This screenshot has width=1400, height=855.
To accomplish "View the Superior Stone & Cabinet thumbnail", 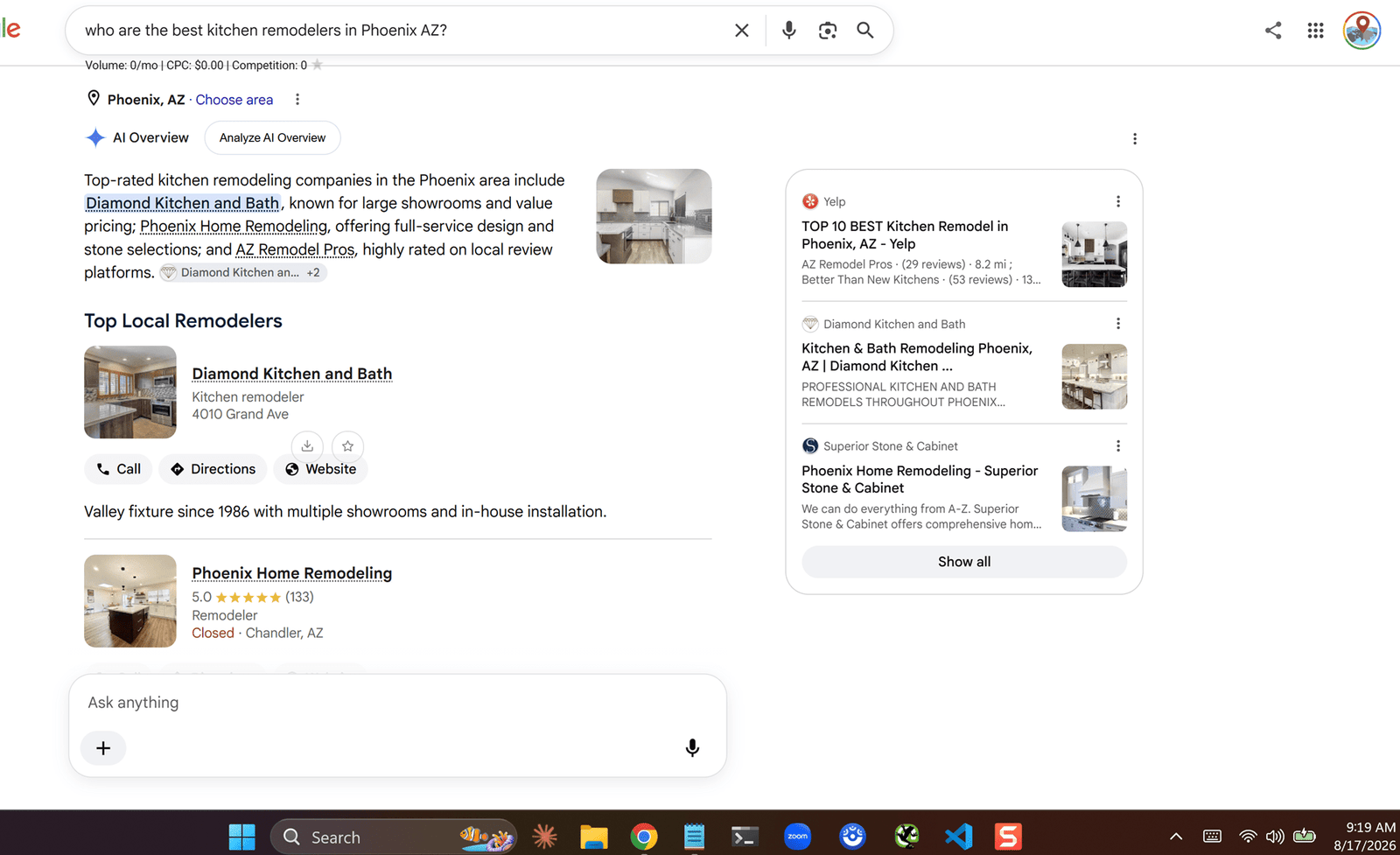I will point(1094,499).
